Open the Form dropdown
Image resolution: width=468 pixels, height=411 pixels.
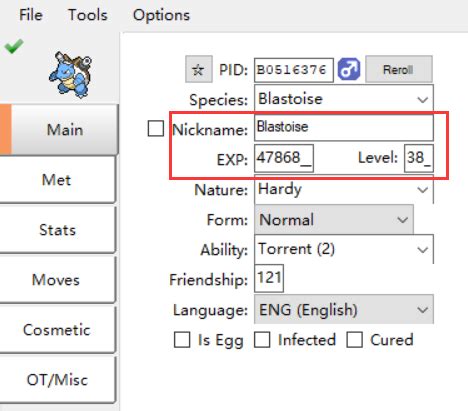click(x=334, y=220)
